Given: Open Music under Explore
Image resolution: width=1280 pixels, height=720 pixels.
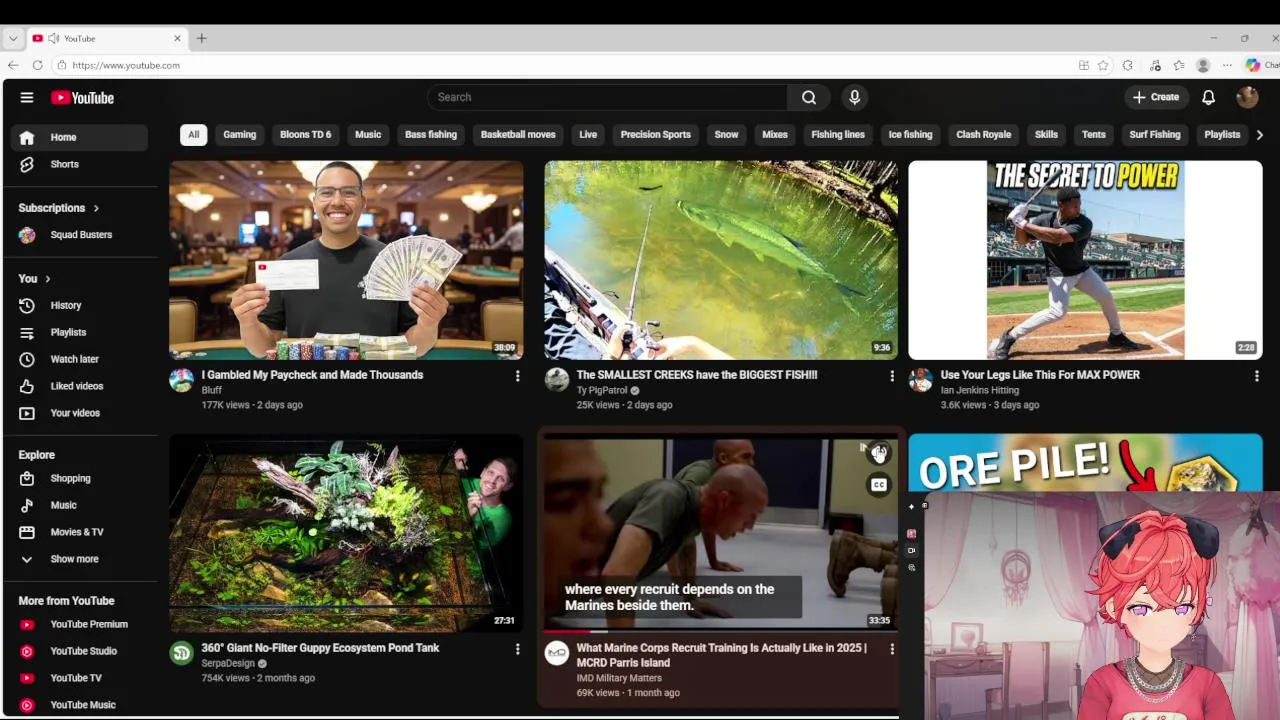Looking at the screenshot, I should tap(80, 506).
